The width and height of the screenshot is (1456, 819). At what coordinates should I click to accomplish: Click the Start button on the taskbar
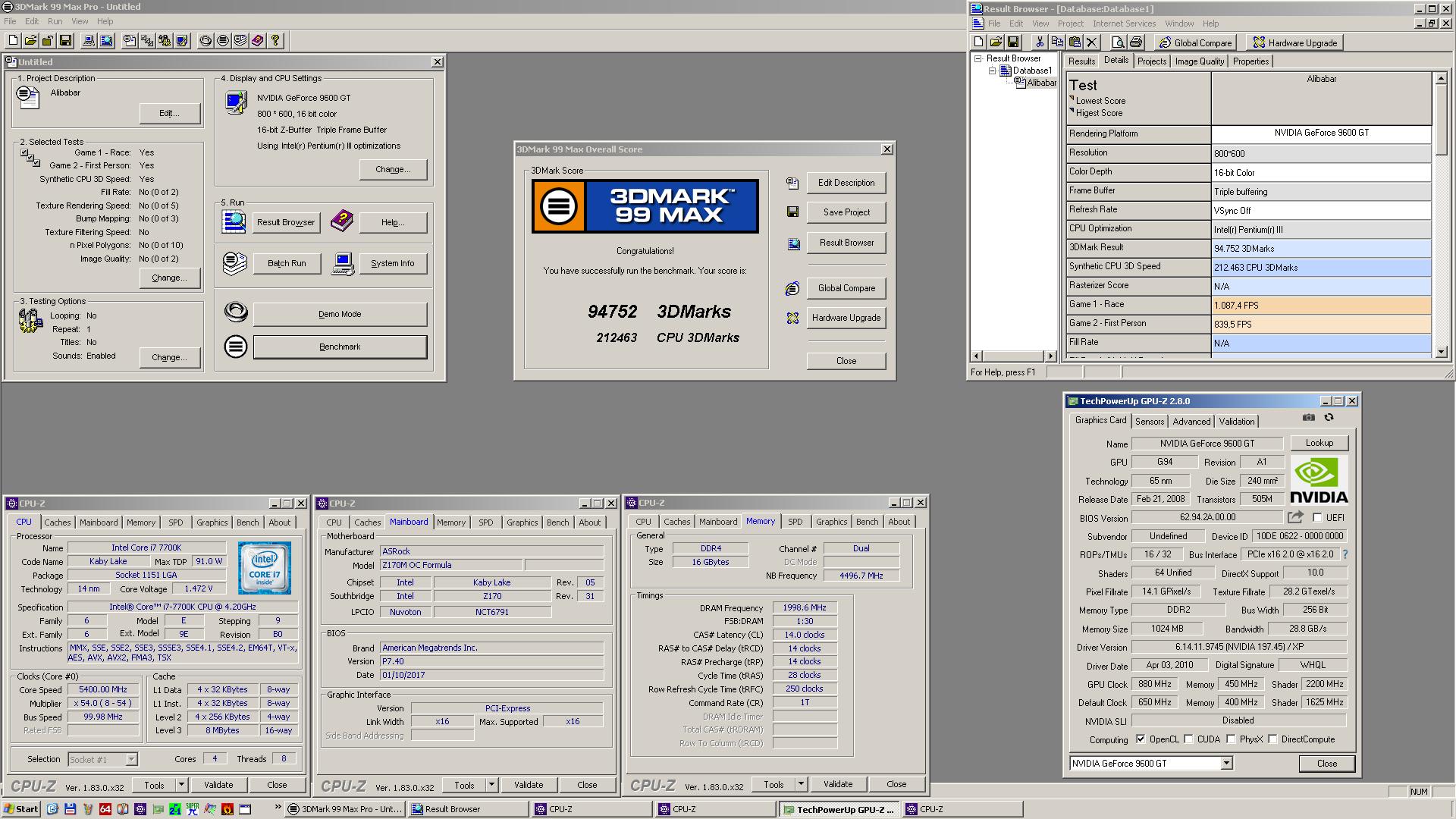click(21, 809)
